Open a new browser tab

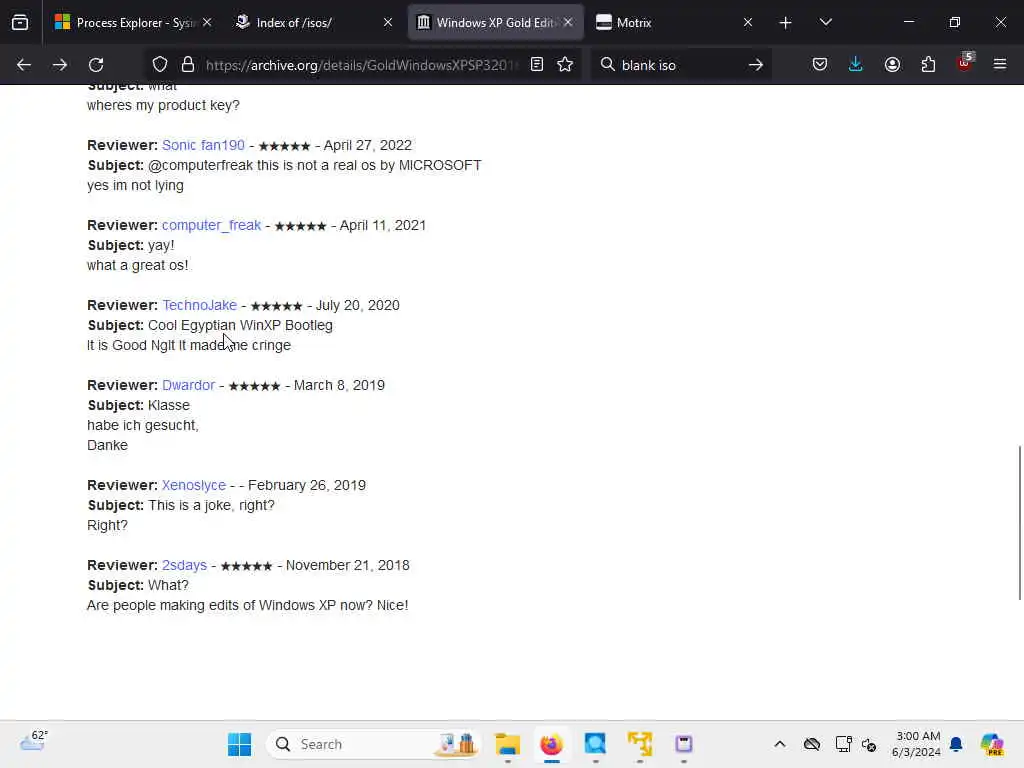point(786,23)
